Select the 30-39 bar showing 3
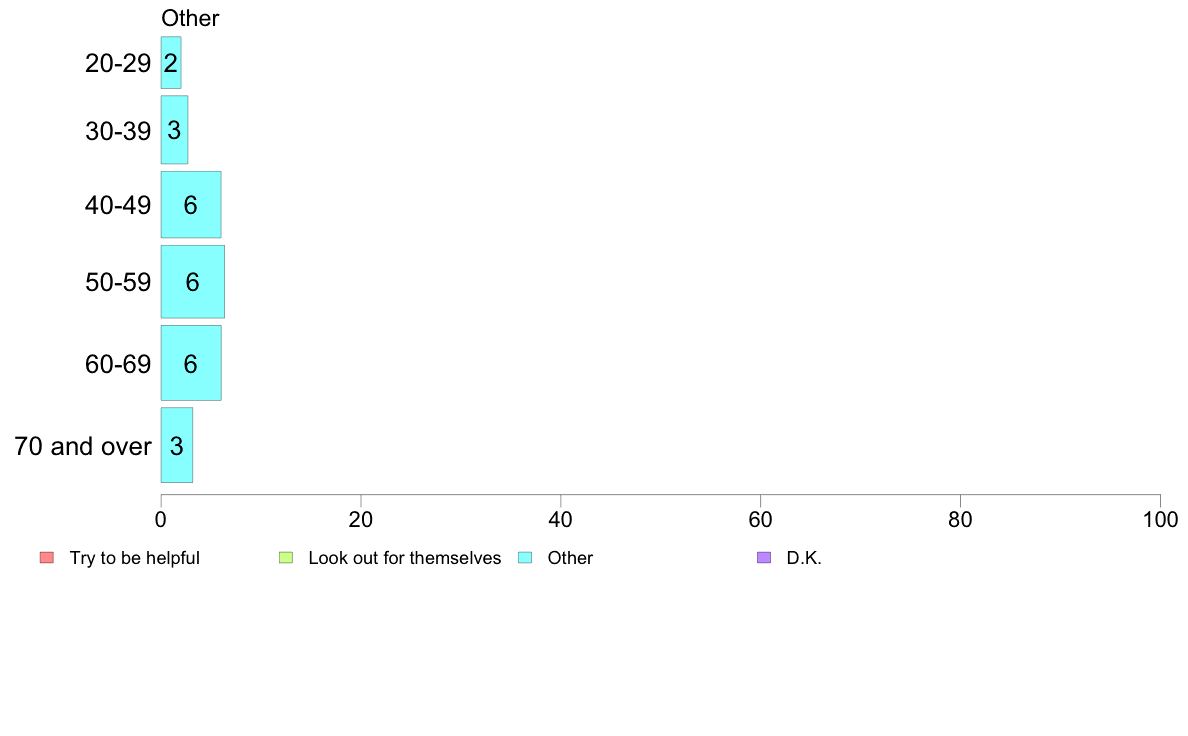 click(174, 130)
